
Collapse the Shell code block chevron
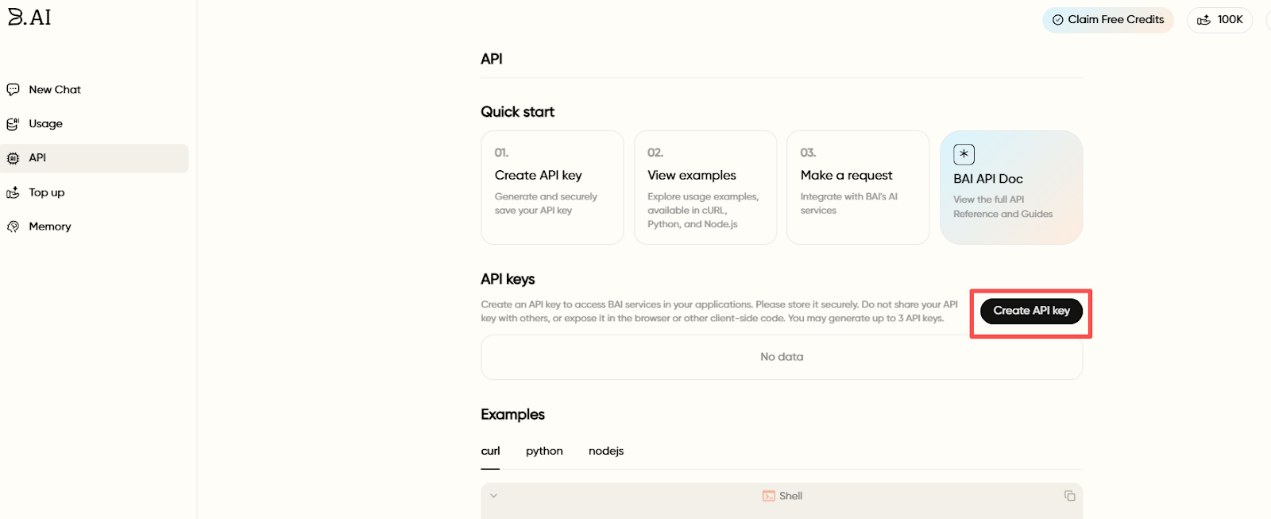click(493, 496)
